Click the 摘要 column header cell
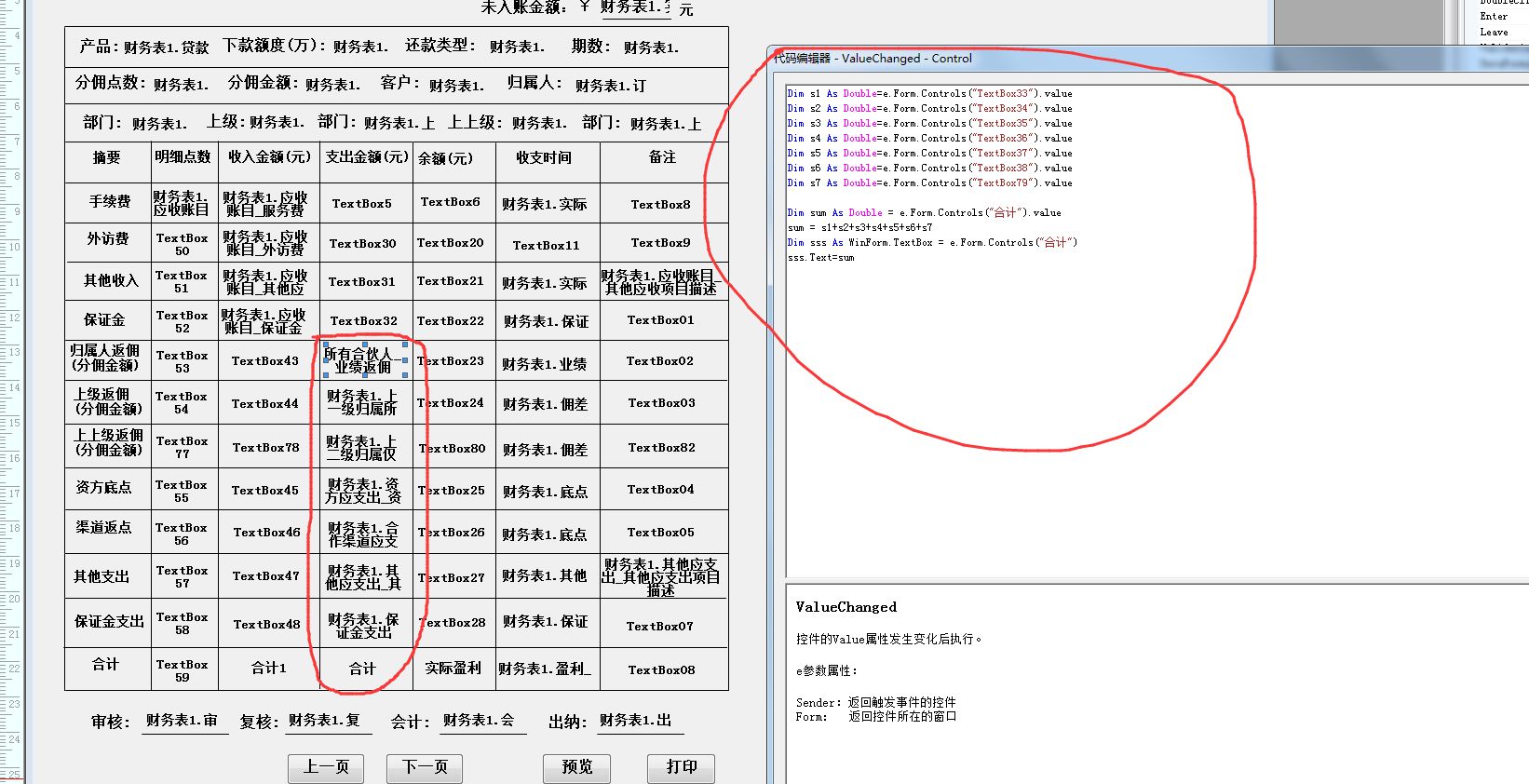This screenshot has width=1529, height=784. [107, 158]
